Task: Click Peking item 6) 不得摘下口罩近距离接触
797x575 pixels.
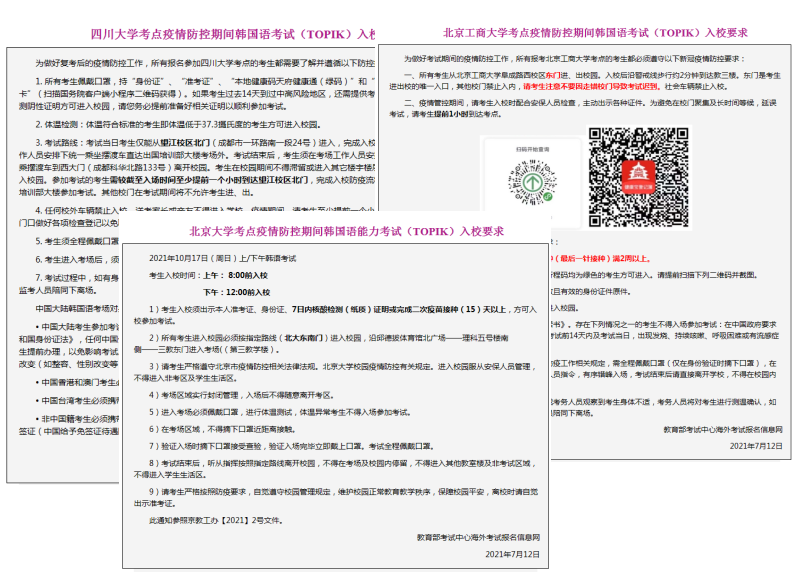Action: 222,429
